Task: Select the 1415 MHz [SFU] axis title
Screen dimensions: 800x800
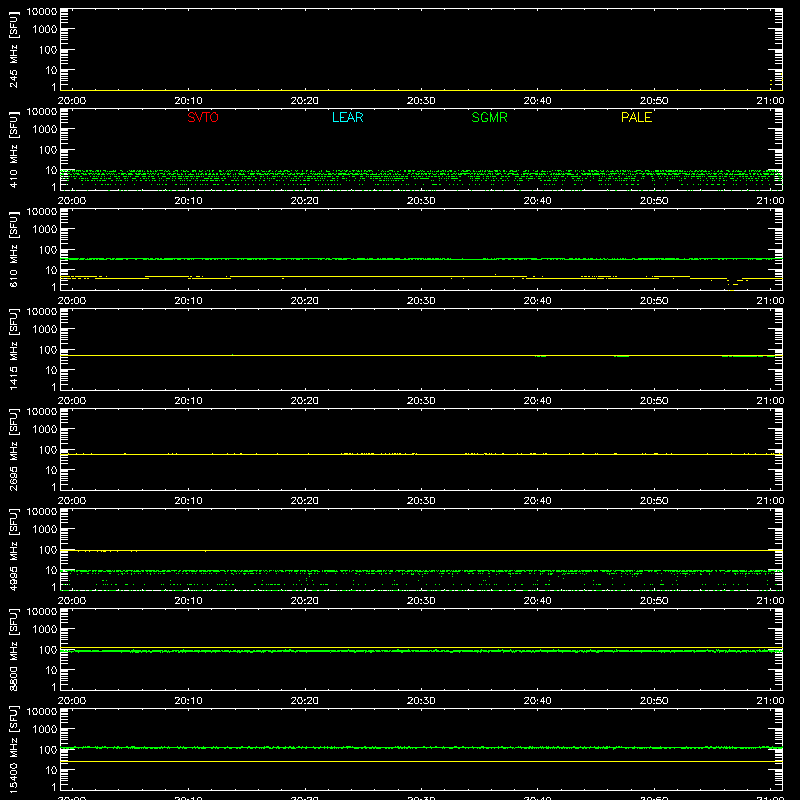Action: click(13, 349)
